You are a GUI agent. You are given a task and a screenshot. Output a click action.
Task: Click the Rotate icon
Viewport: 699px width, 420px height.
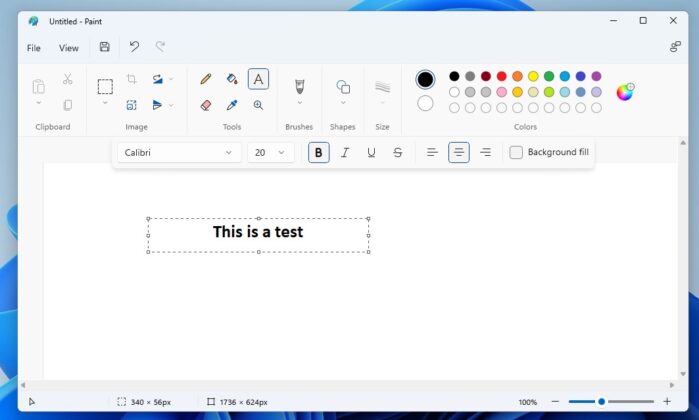coord(157,79)
